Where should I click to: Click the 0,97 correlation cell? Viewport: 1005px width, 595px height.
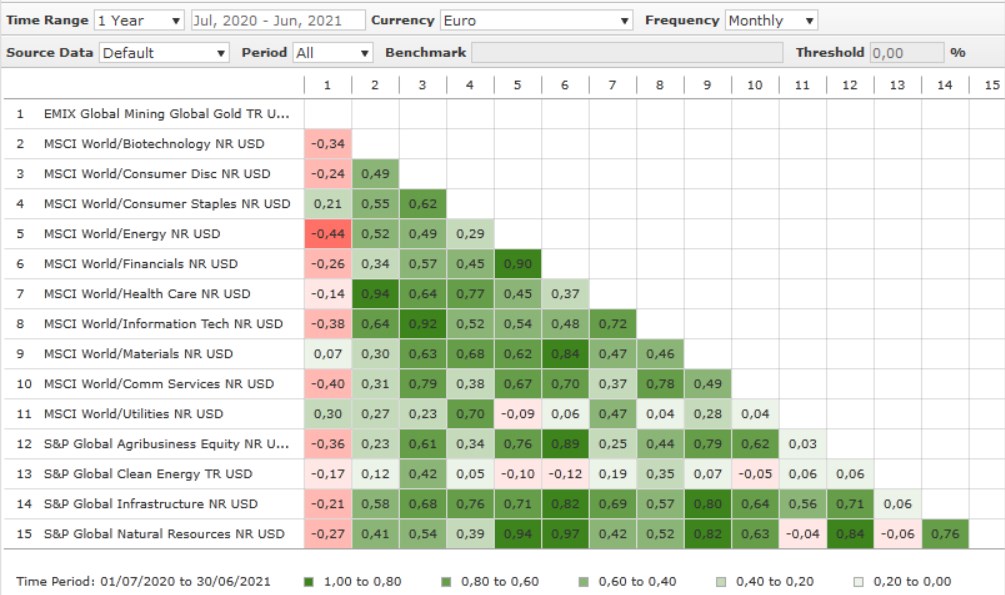tap(565, 534)
